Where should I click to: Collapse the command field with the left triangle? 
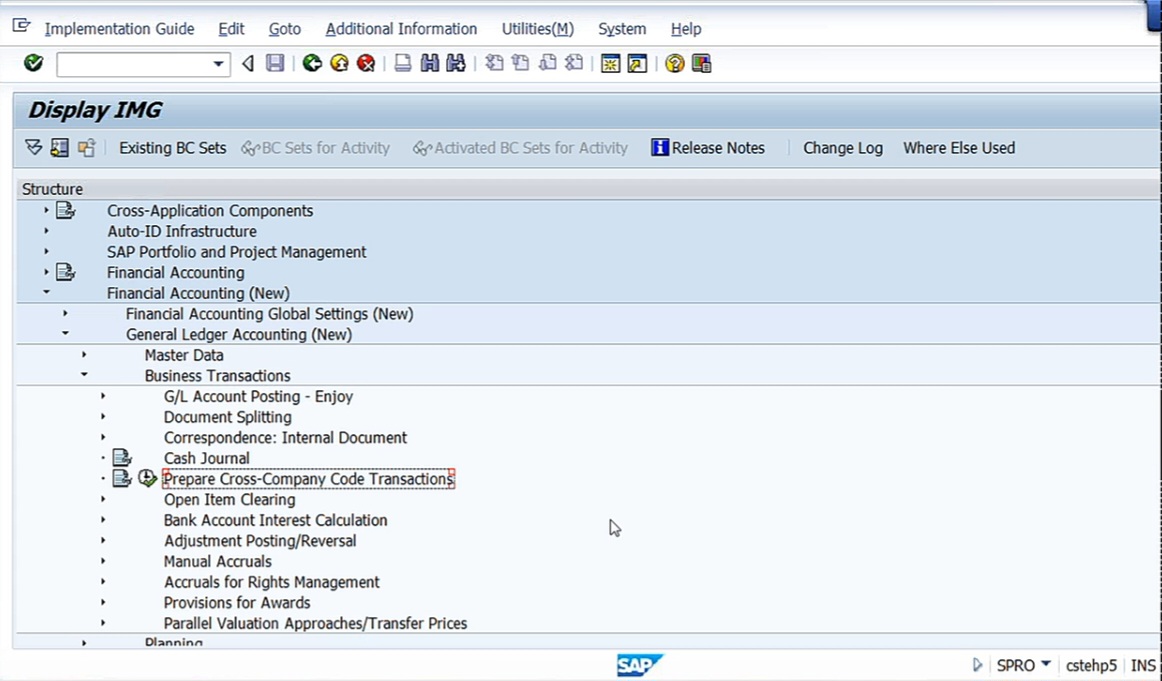(248, 64)
